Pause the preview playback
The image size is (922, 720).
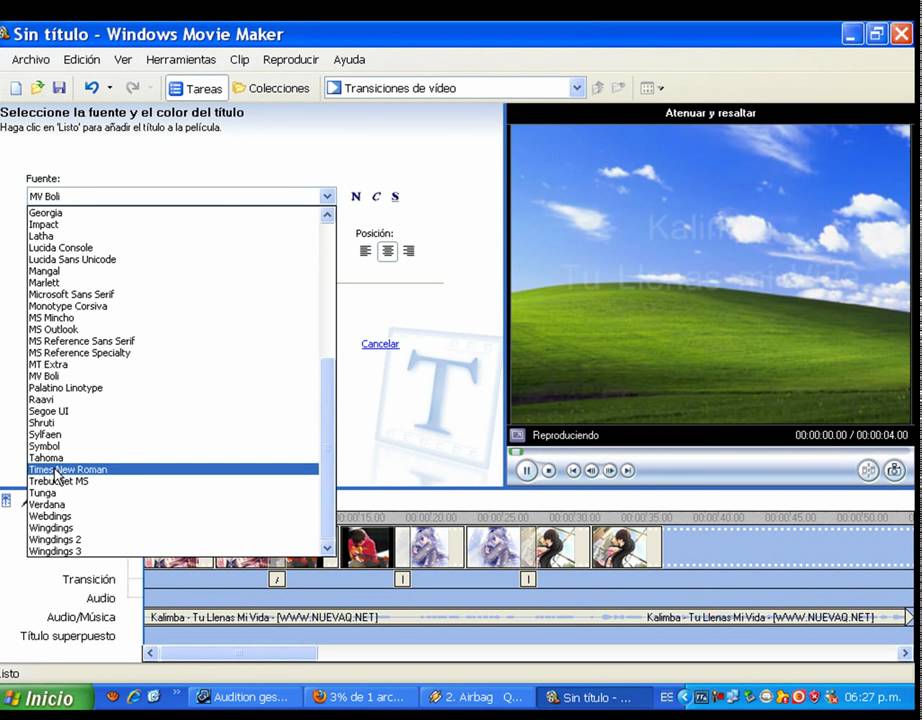click(526, 471)
